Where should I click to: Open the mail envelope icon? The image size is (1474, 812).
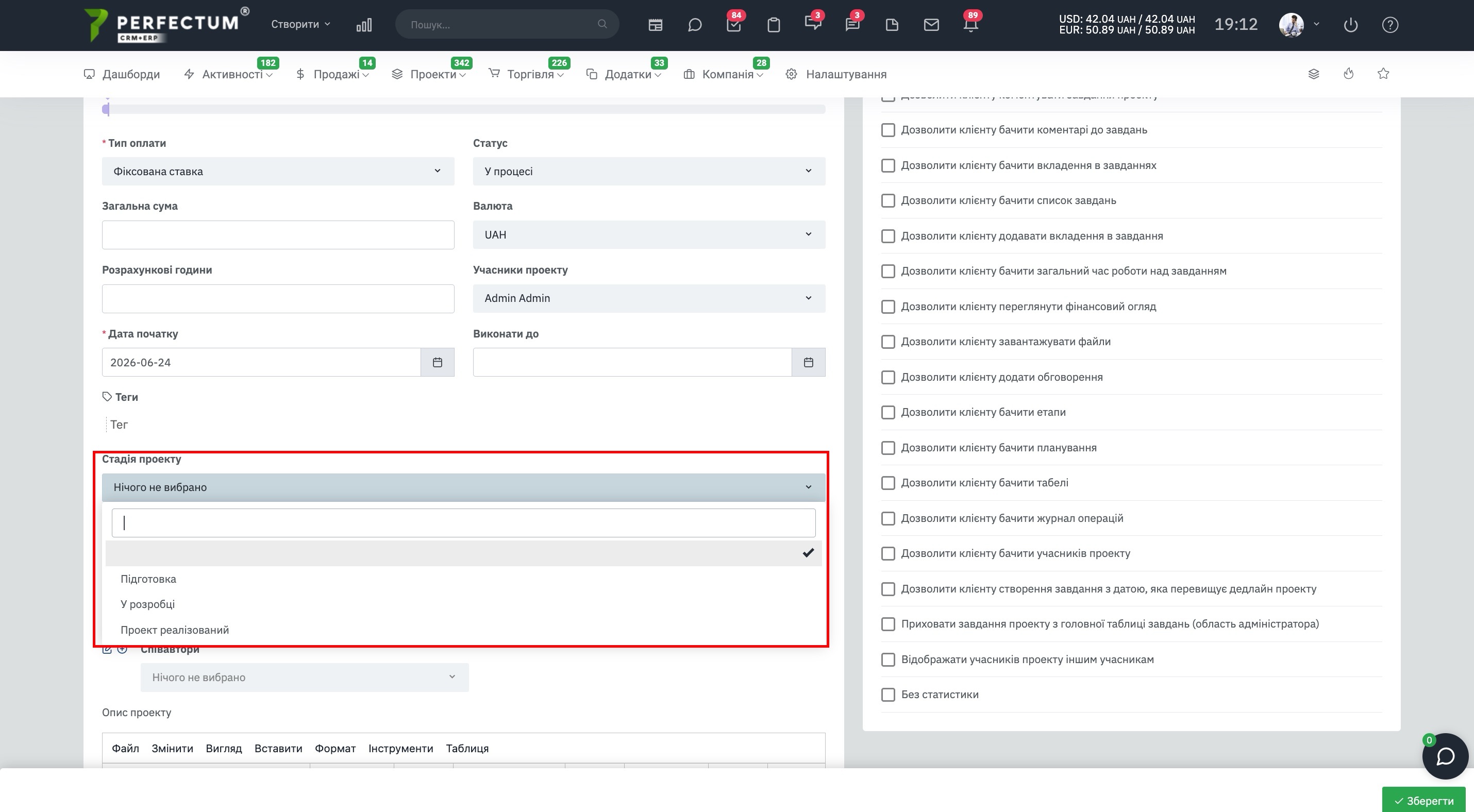coord(931,25)
